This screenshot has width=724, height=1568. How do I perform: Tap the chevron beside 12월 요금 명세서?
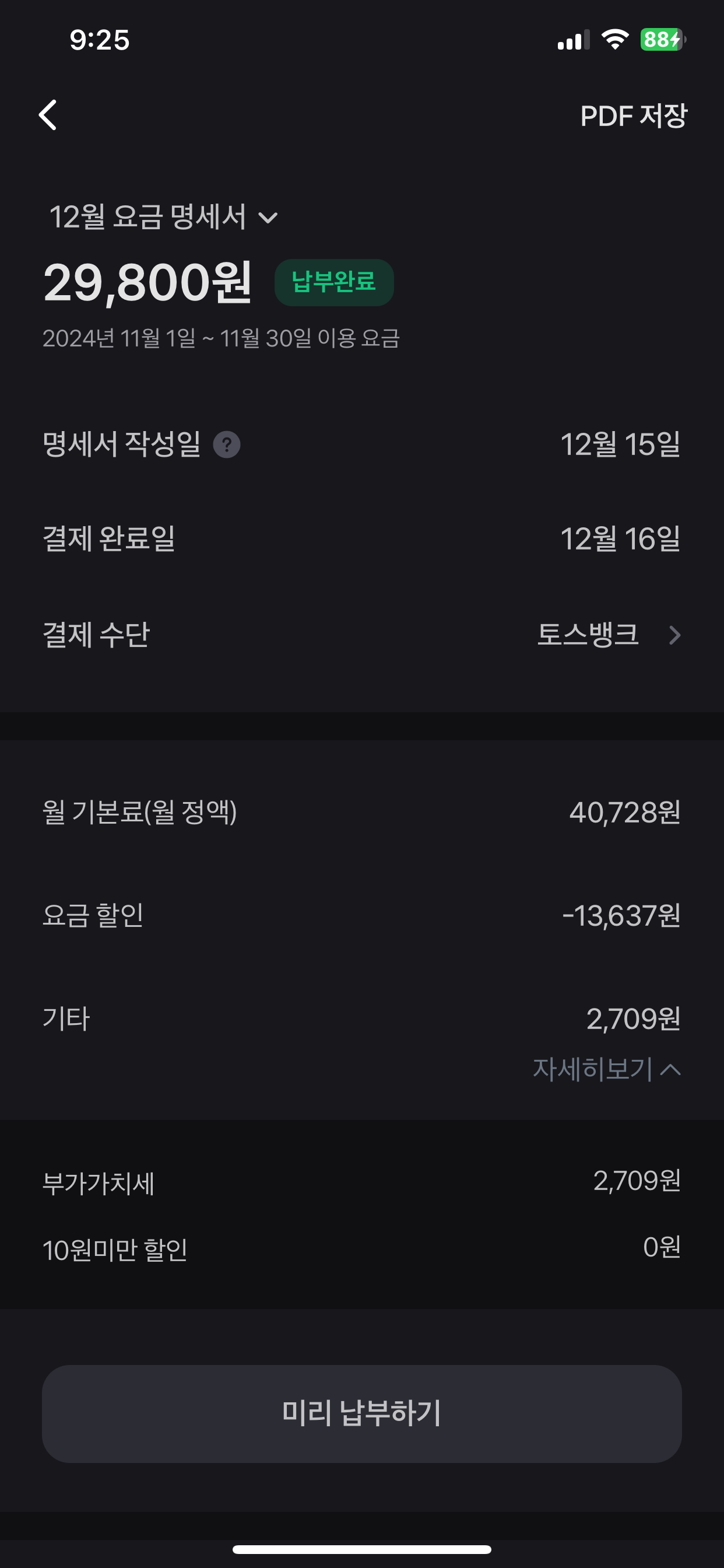pyautogui.click(x=268, y=218)
